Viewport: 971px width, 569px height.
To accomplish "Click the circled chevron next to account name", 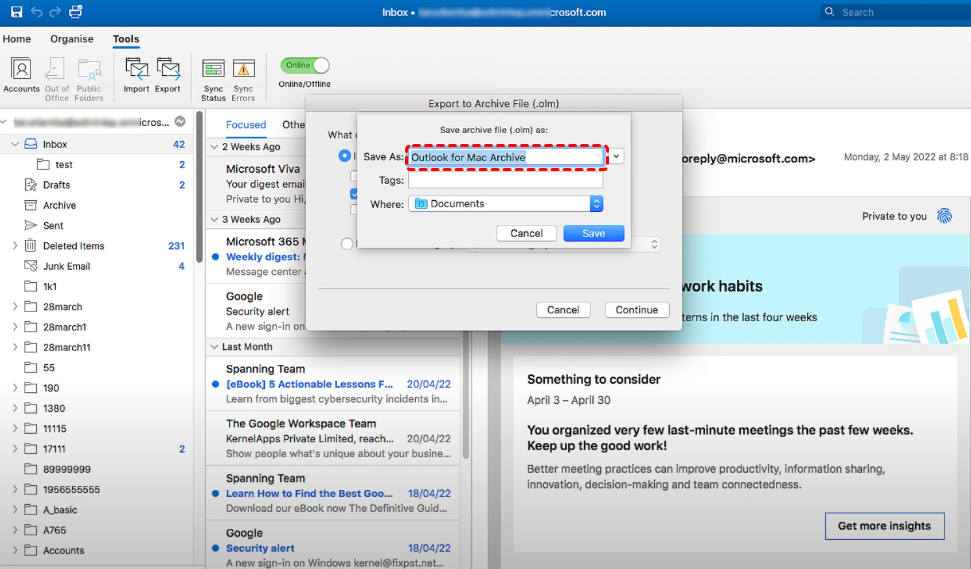I will point(180,121).
